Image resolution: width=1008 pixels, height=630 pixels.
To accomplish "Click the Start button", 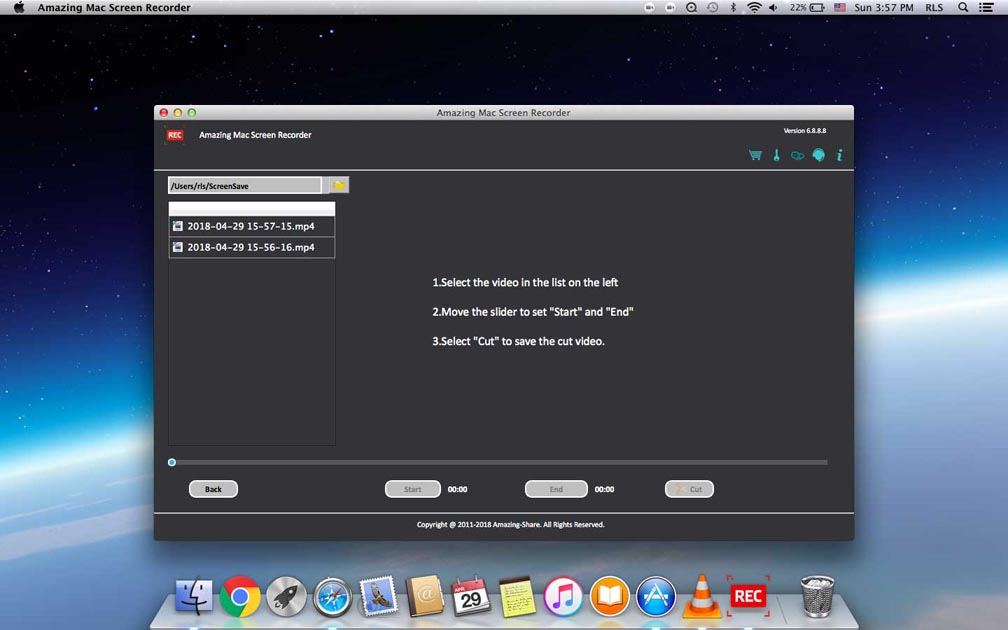I will (x=413, y=489).
